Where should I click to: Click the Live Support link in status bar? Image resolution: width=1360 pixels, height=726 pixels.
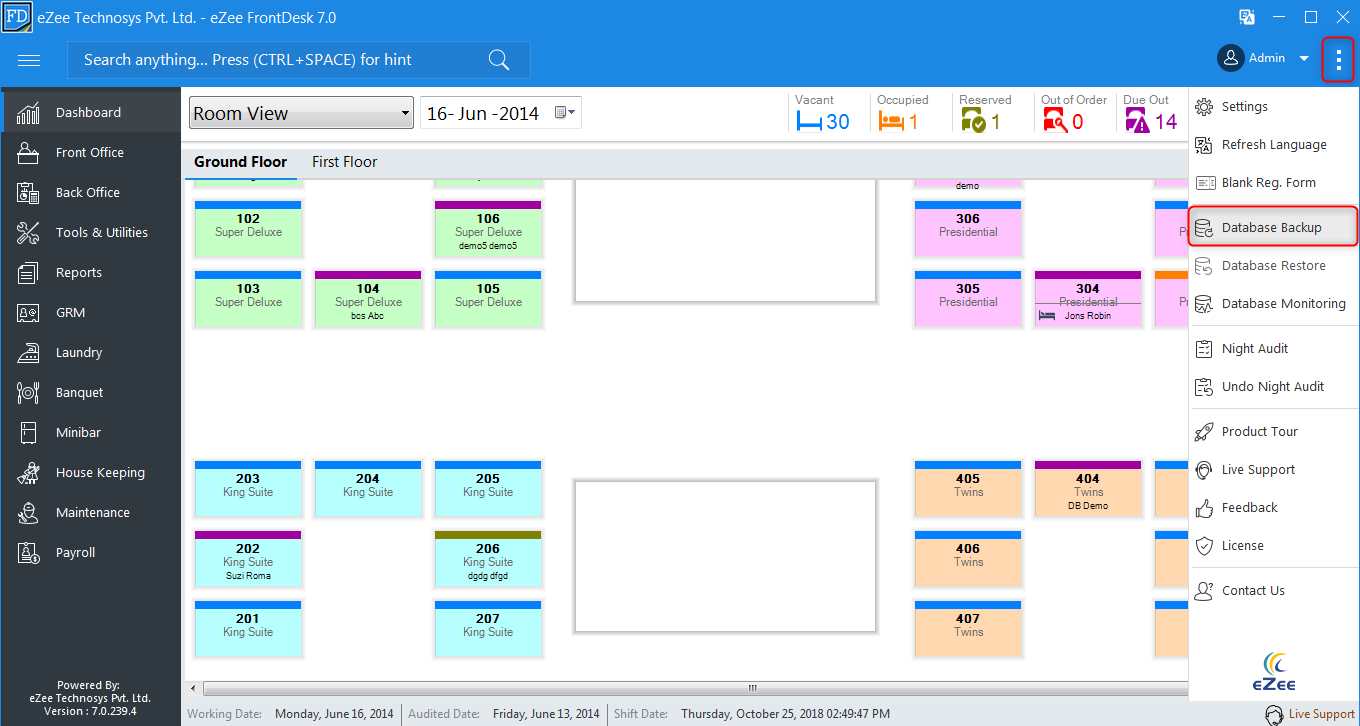click(1321, 714)
